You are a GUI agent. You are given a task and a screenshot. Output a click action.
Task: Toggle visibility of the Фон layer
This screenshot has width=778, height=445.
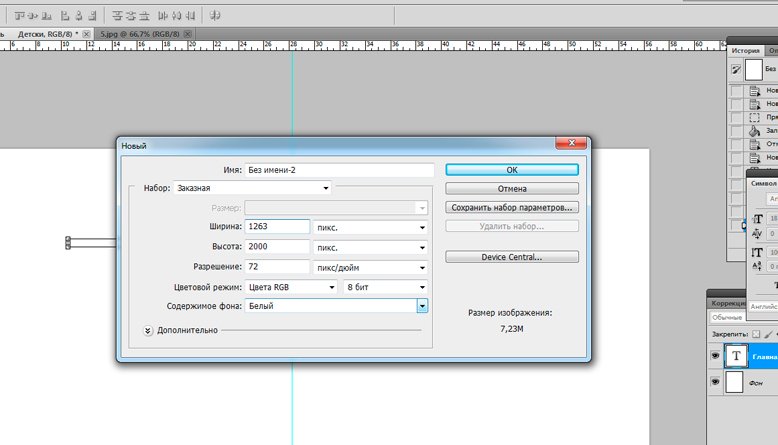coord(714,383)
